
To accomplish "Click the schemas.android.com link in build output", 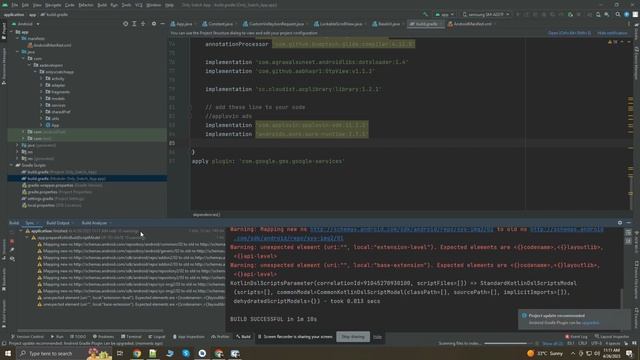I will click(x=401, y=229).
